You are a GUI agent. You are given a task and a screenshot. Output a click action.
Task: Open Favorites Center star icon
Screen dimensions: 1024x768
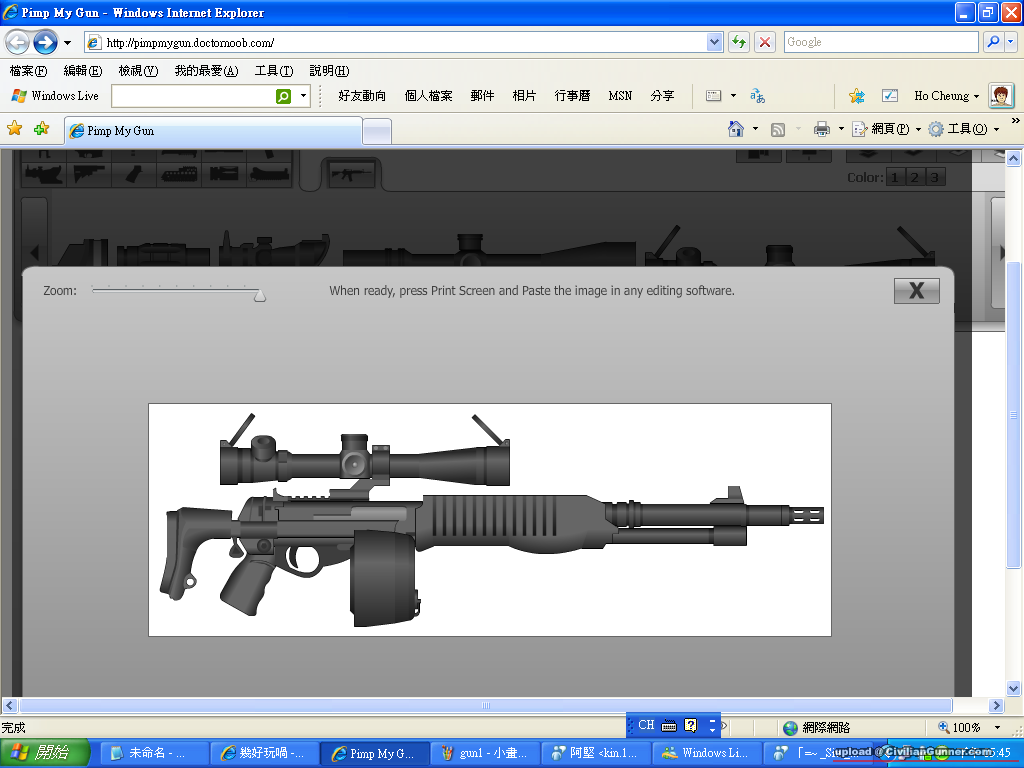15,129
